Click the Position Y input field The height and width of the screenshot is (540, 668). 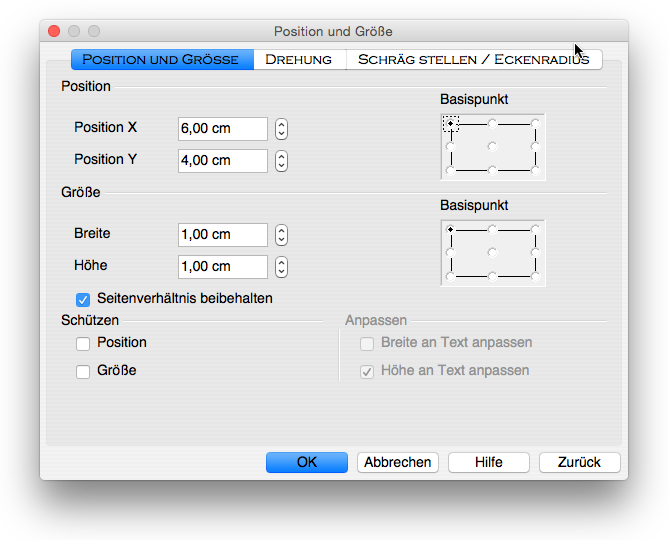223,161
